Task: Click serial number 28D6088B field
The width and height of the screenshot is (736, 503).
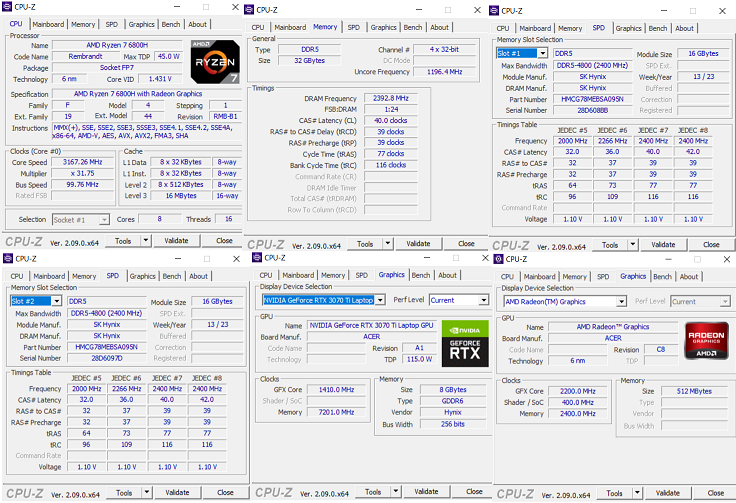Action: [x=593, y=110]
